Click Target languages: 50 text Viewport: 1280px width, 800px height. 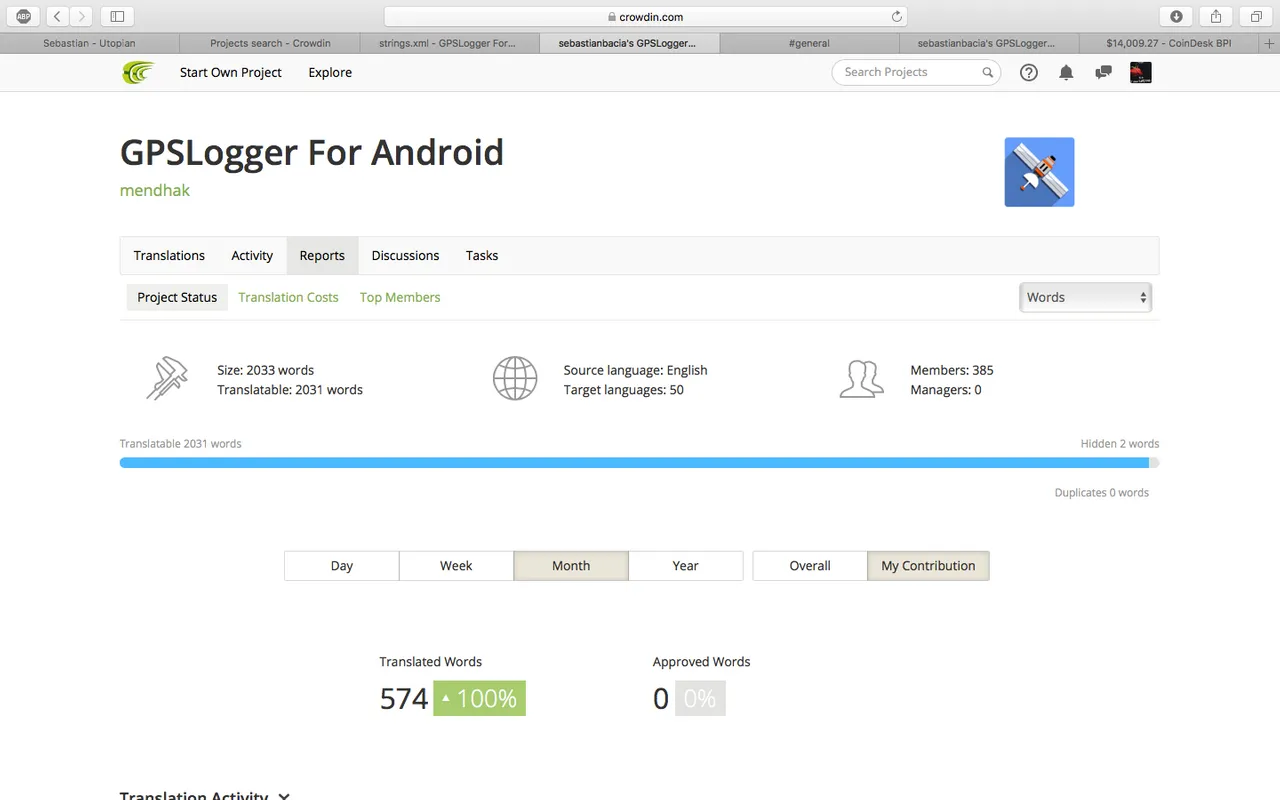tap(624, 390)
